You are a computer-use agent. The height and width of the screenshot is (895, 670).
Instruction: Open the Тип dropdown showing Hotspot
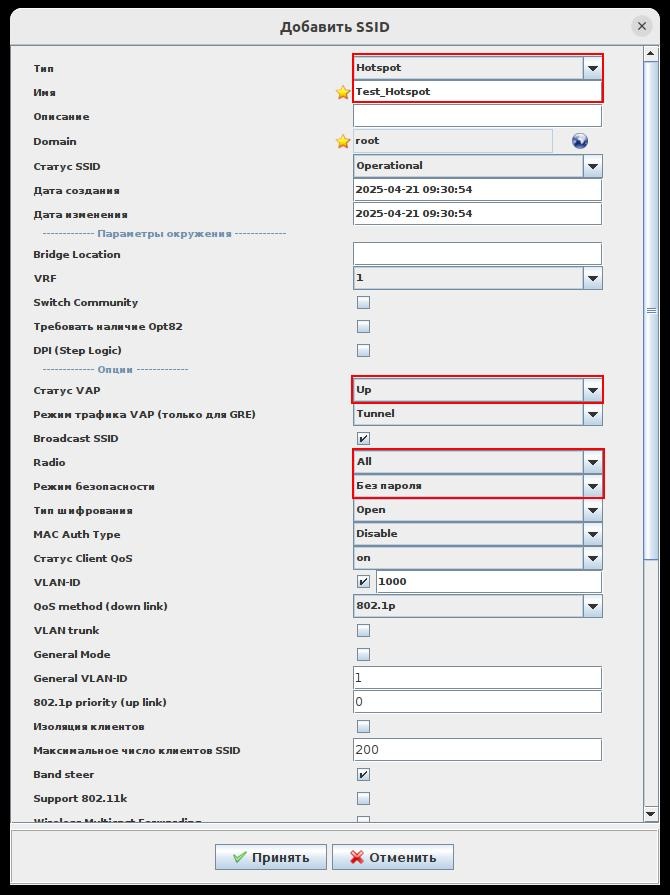[x=478, y=68]
